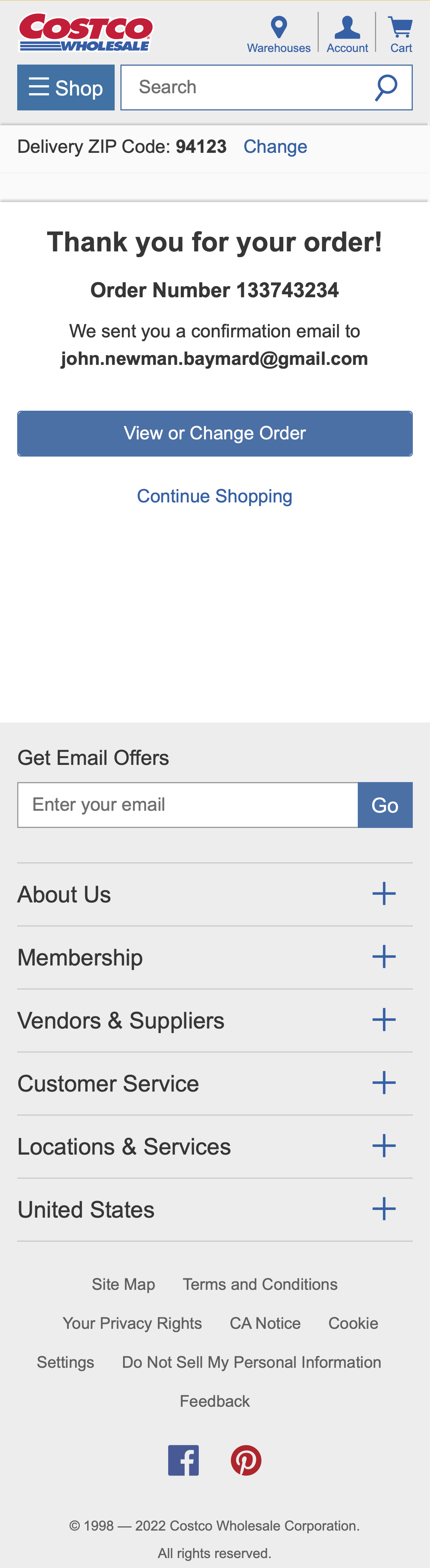Expand the Locations & Services section
This screenshot has height=1568, width=430.
[384, 1146]
